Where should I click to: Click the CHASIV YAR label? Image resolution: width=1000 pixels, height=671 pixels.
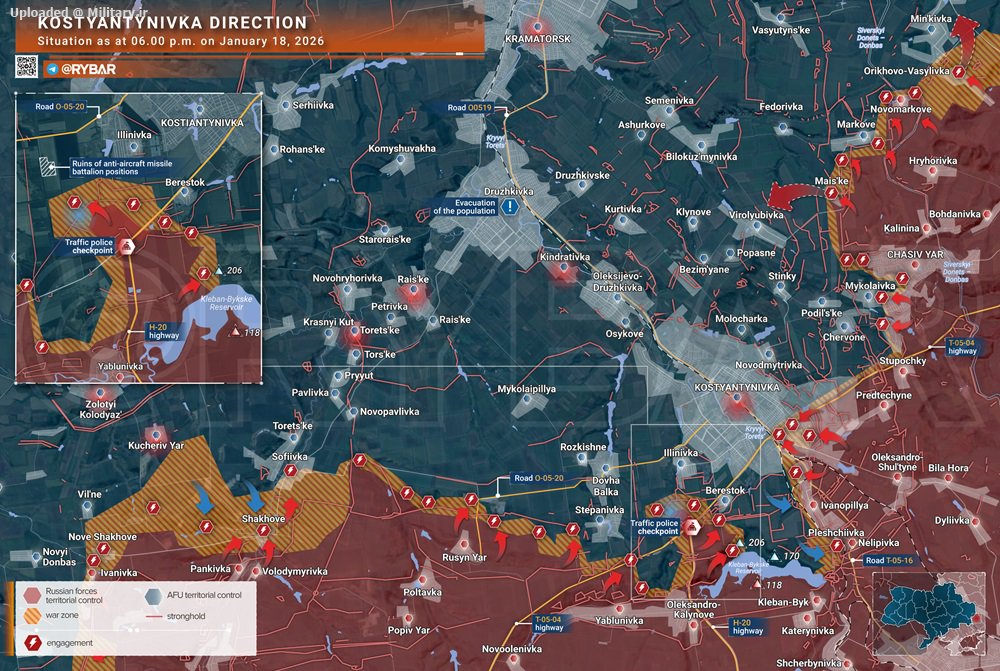(915, 254)
